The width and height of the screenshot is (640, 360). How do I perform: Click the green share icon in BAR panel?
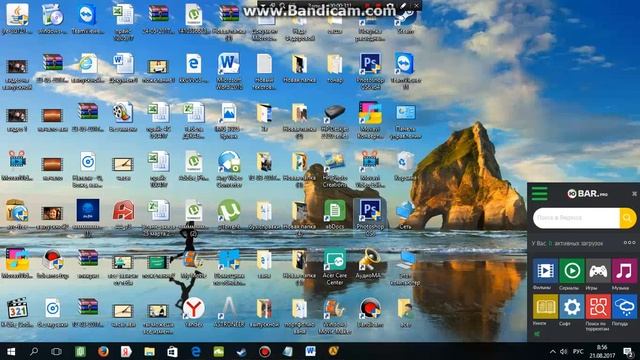point(537,334)
